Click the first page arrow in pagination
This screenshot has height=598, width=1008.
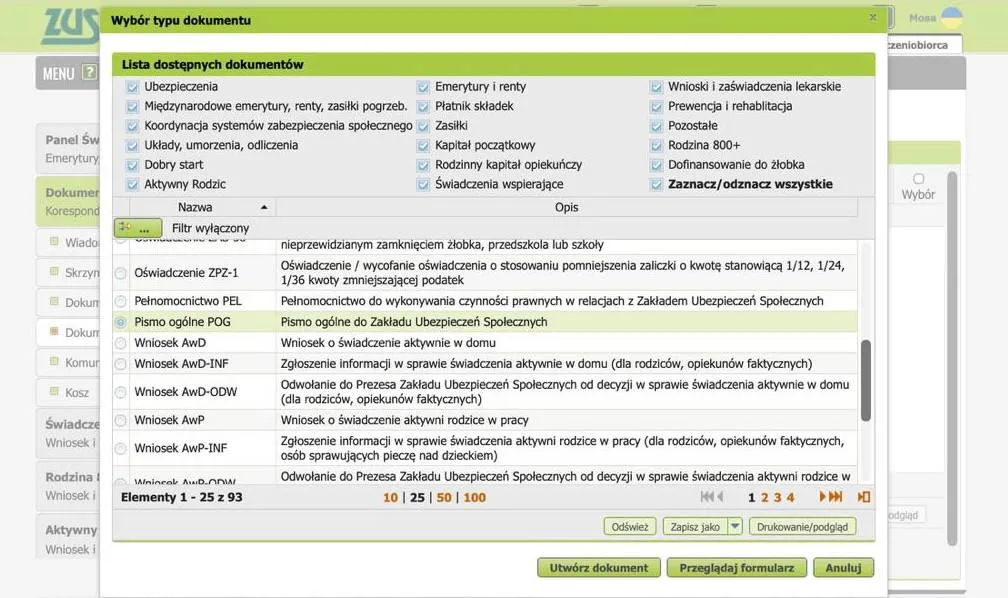[x=706, y=496]
